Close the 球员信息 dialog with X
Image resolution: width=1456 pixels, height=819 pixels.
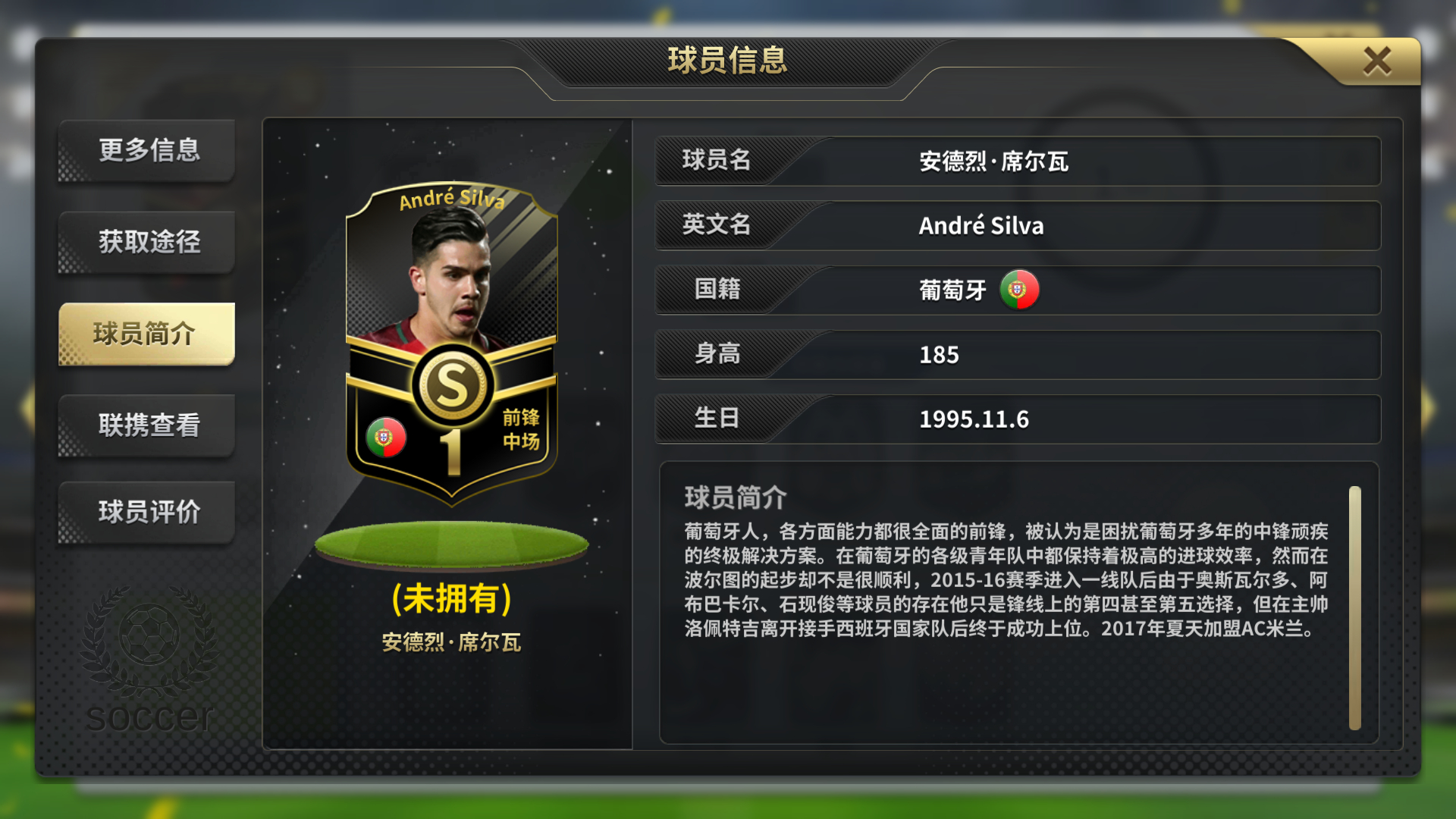(1376, 61)
